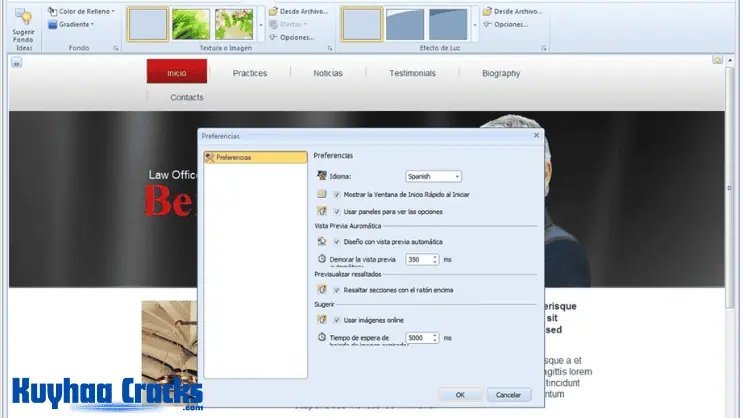Click Desde Archivo in Efecto de Luz
The height and width of the screenshot is (418, 743).
click(511, 11)
